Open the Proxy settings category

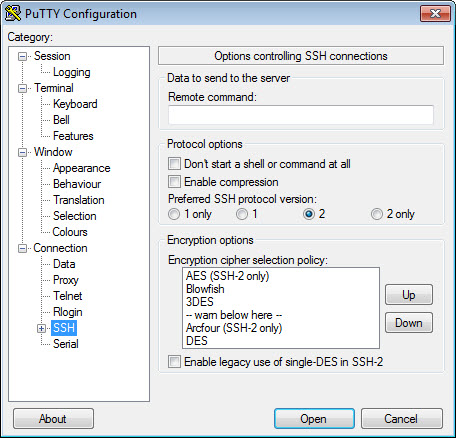click(66, 280)
